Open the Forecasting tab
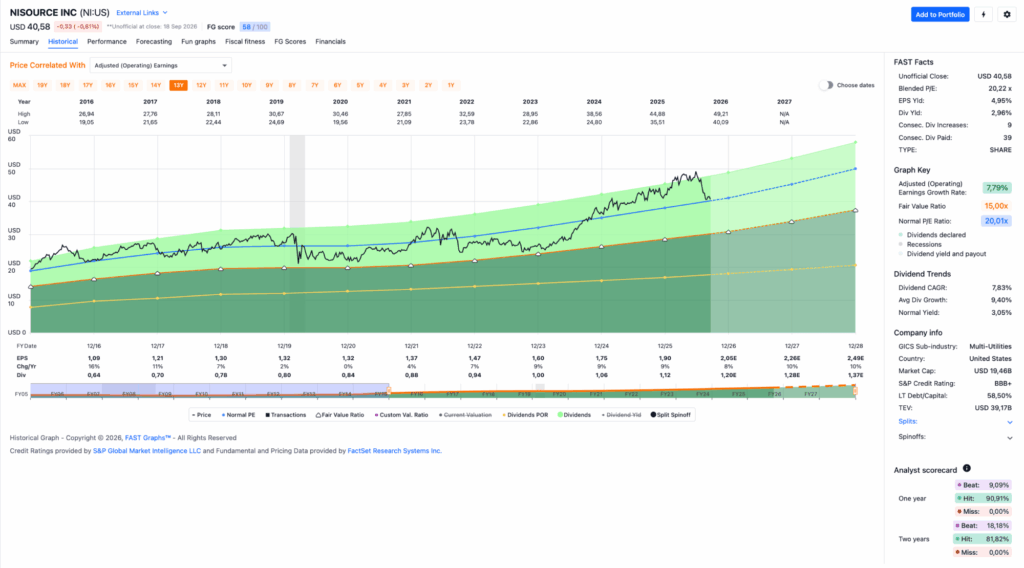This screenshot has height=568, width=1024. click(154, 42)
